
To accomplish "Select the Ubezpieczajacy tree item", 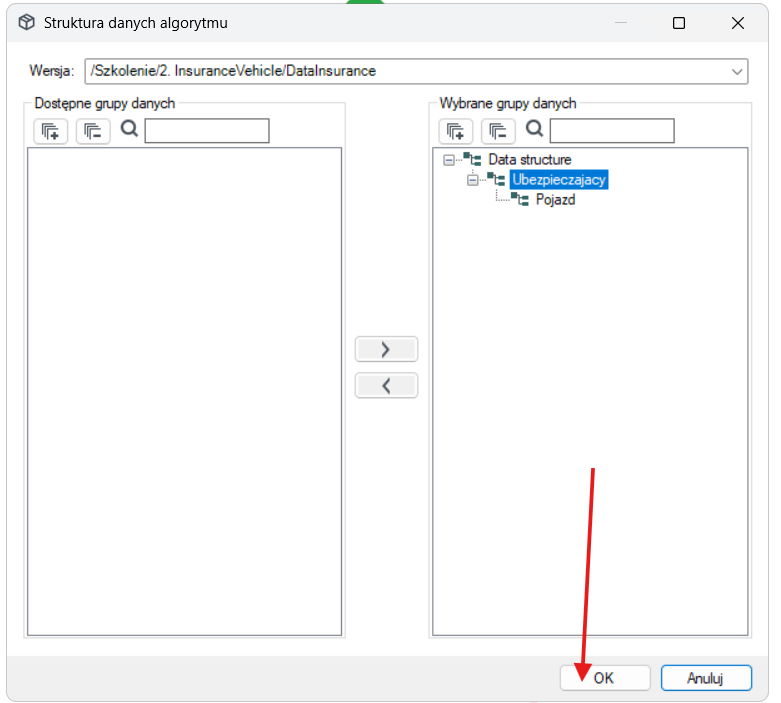I will click(x=558, y=179).
